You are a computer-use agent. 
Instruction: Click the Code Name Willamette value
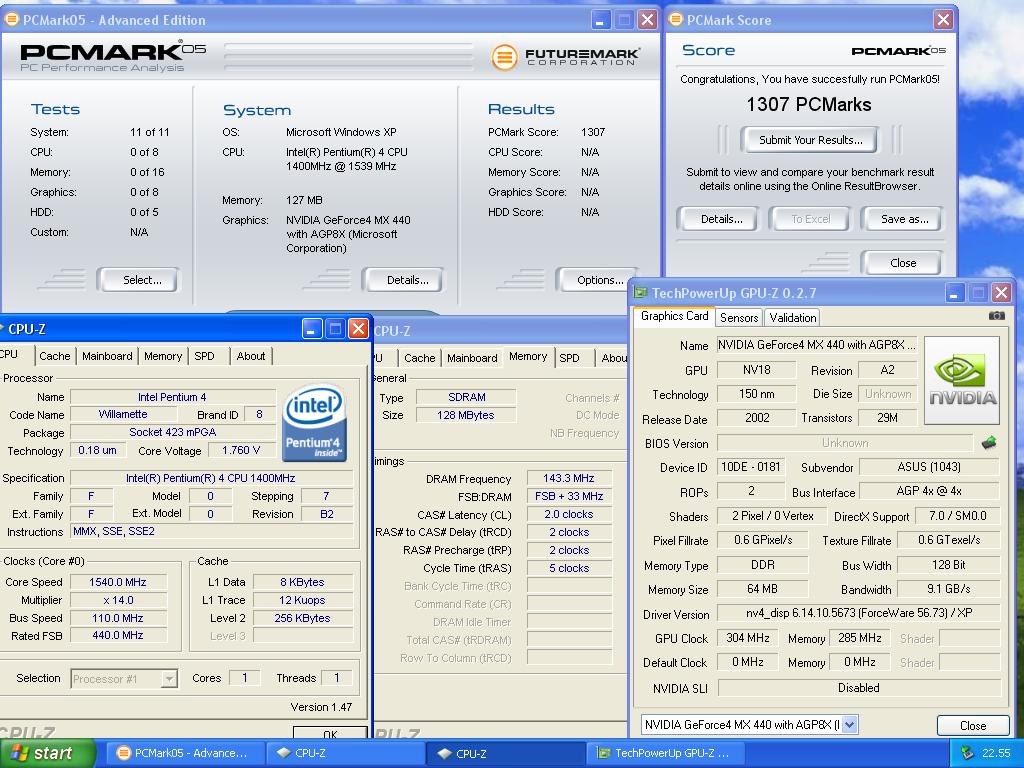(x=123, y=414)
